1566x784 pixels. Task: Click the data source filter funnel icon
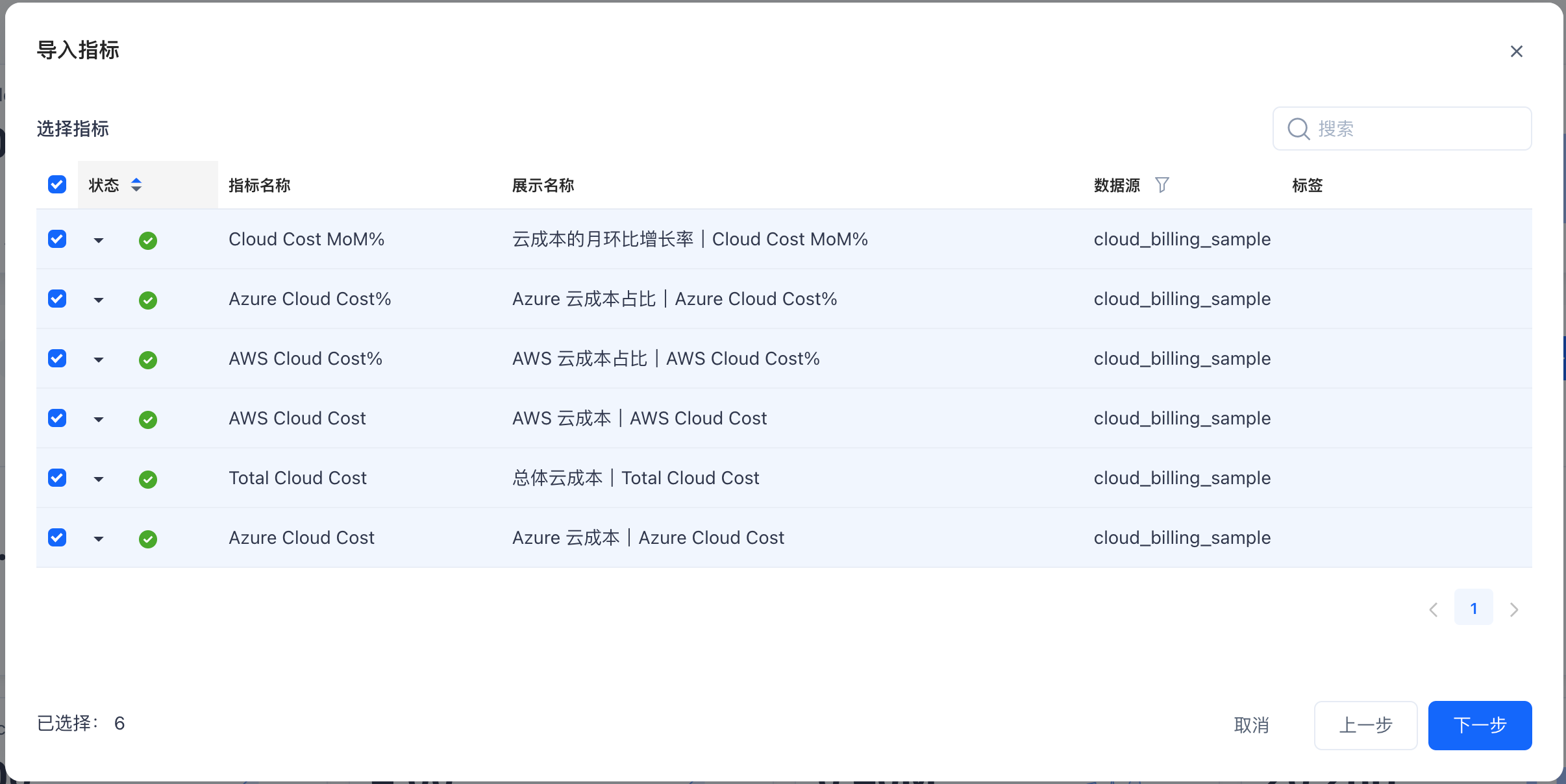coord(1162,185)
